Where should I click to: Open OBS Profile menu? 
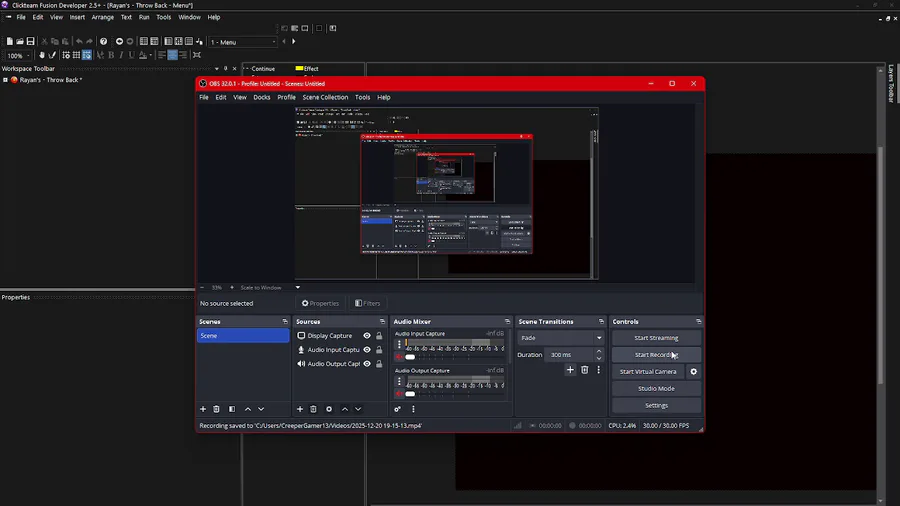pyautogui.click(x=286, y=97)
